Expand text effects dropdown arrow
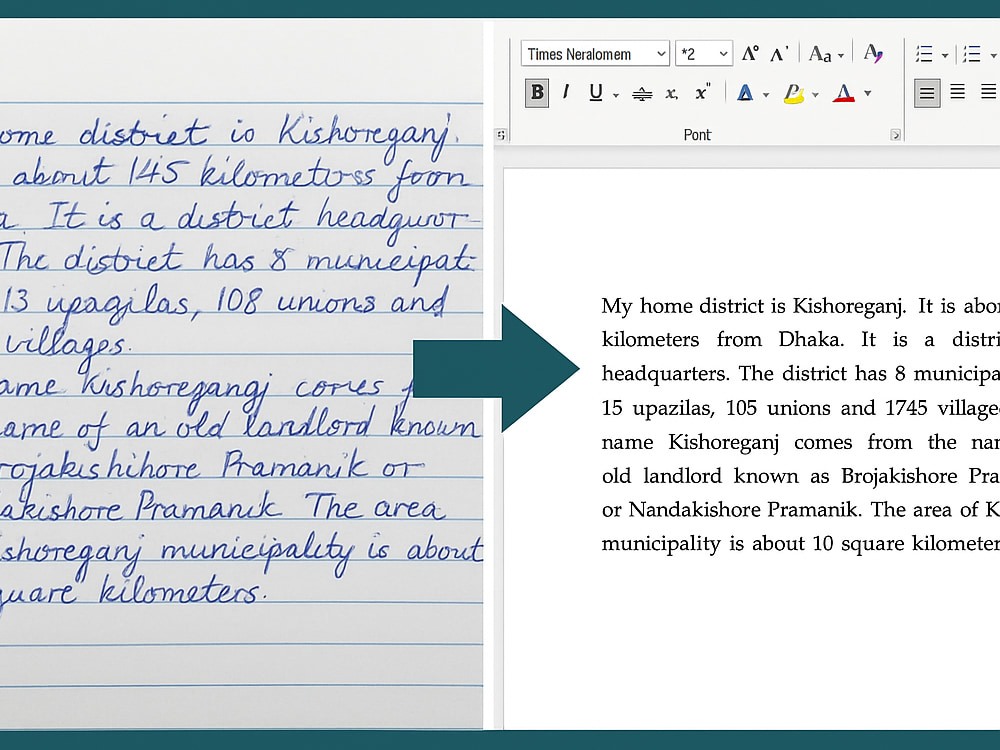Image resolution: width=1000 pixels, height=750 pixels. click(x=765, y=95)
